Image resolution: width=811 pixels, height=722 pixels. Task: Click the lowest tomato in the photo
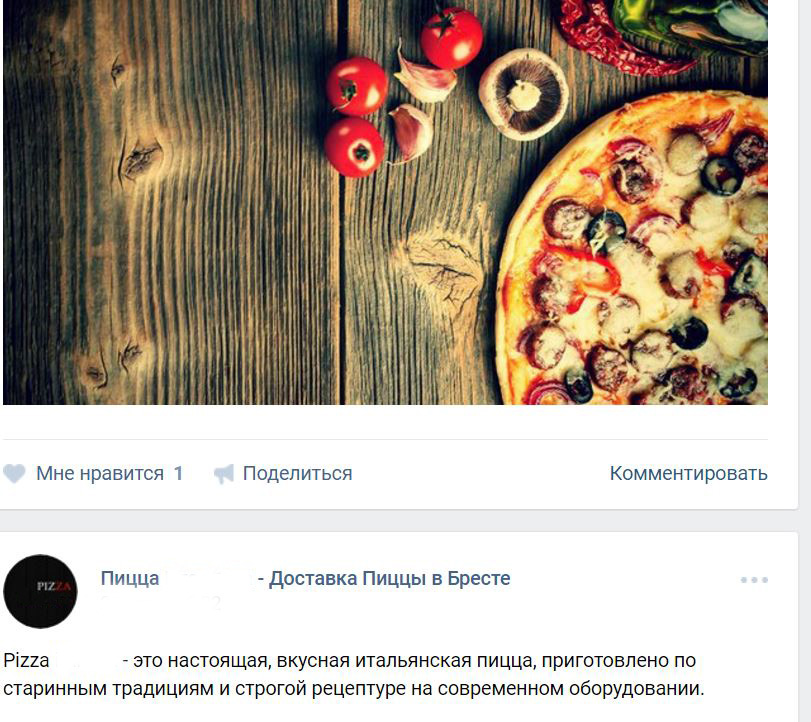coord(355,147)
